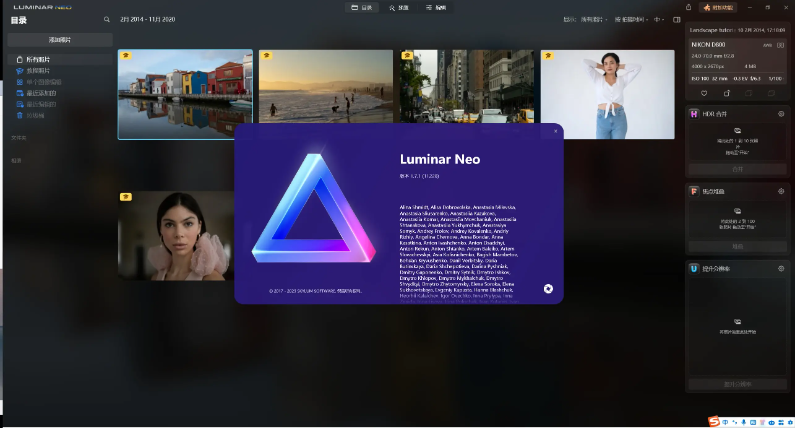This screenshot has height=428, width=795.
Task: Close the Luminar Neo about dialog
Action: click(555, 131)
